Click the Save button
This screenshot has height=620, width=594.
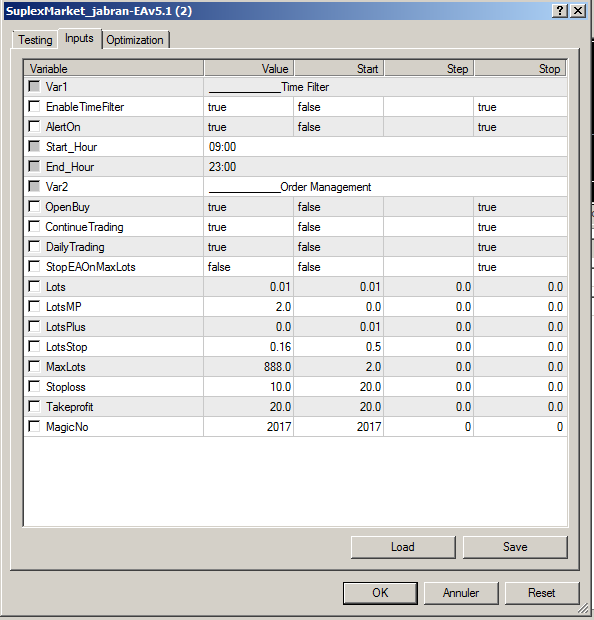pos(515,547)
